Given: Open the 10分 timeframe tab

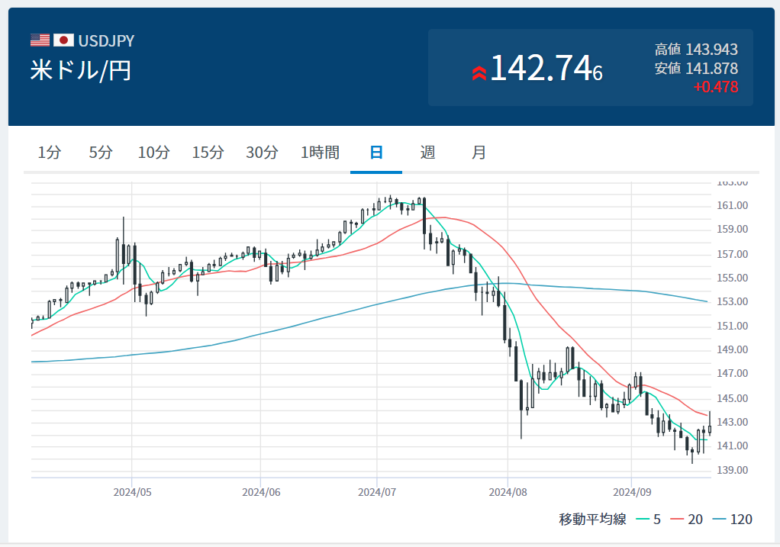Looking at the screenshot, I should [x=154, y=153].
